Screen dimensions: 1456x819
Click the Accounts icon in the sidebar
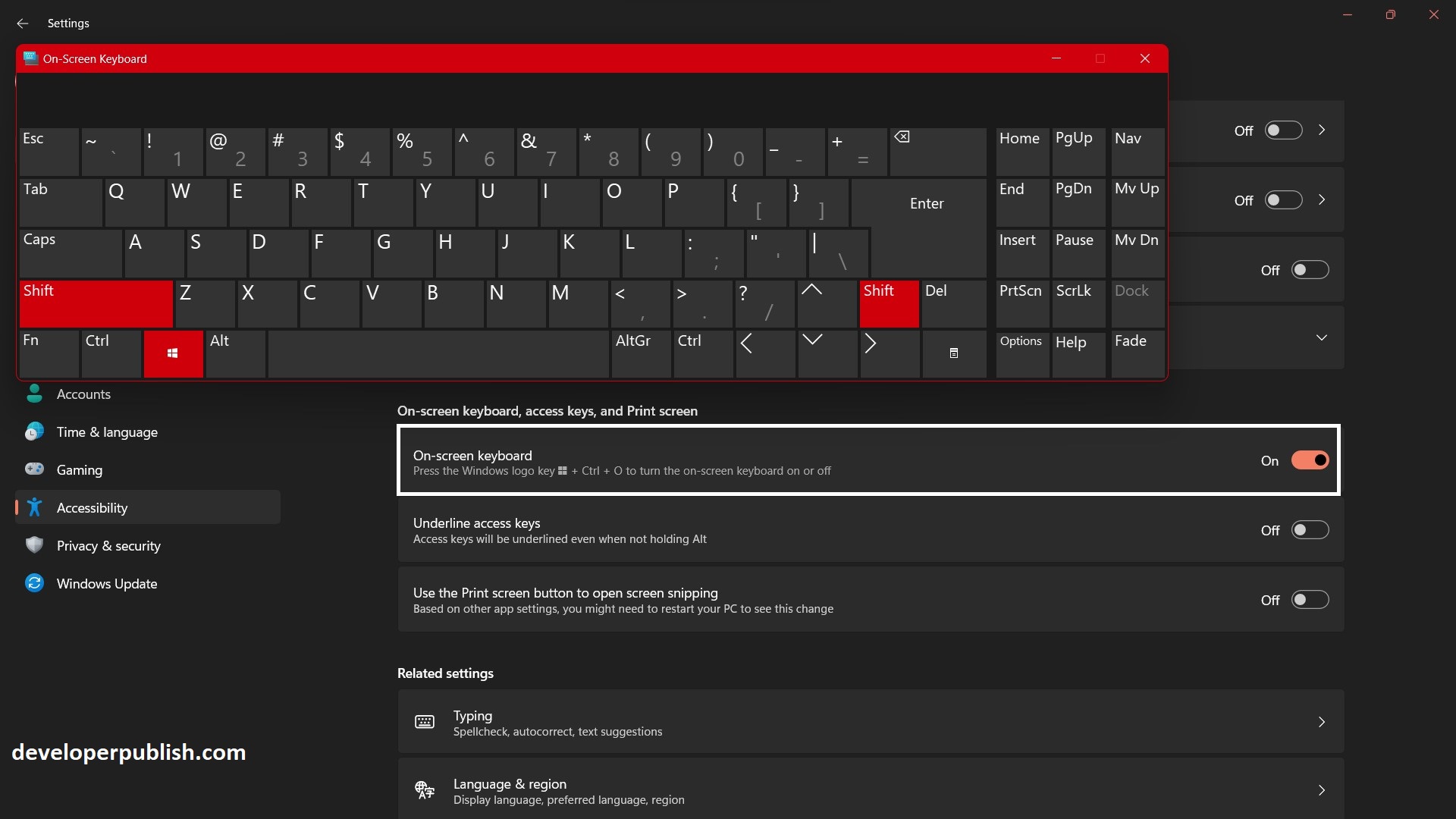34,394
